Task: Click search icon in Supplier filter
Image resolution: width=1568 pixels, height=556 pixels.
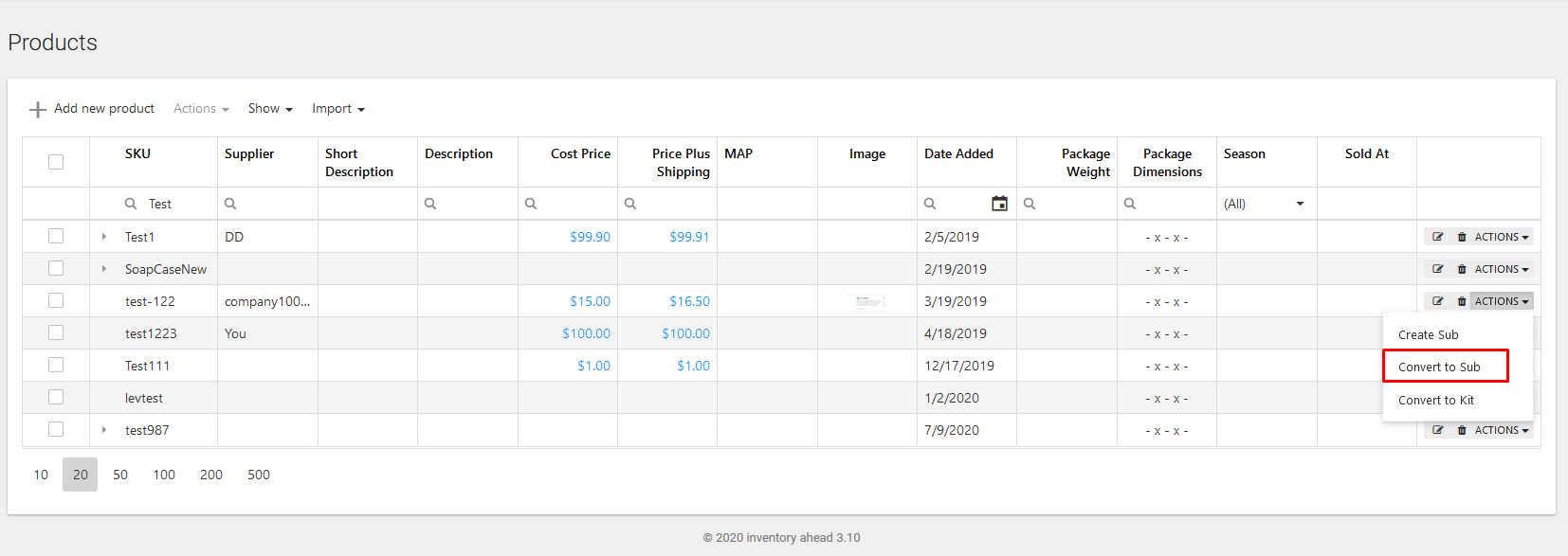Action: click(x=230, y=204)
